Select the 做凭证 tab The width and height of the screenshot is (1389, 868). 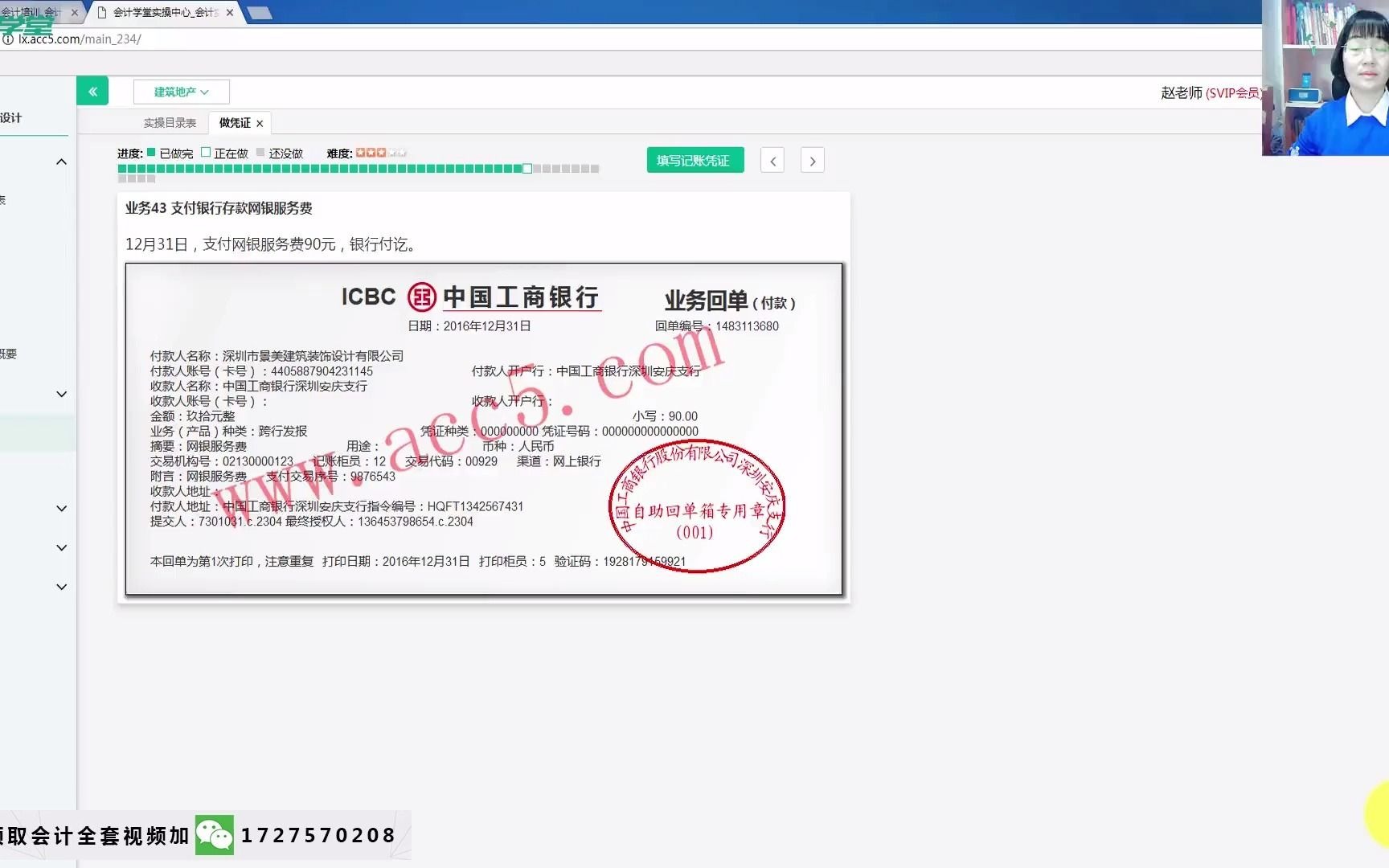pos(235,123)
